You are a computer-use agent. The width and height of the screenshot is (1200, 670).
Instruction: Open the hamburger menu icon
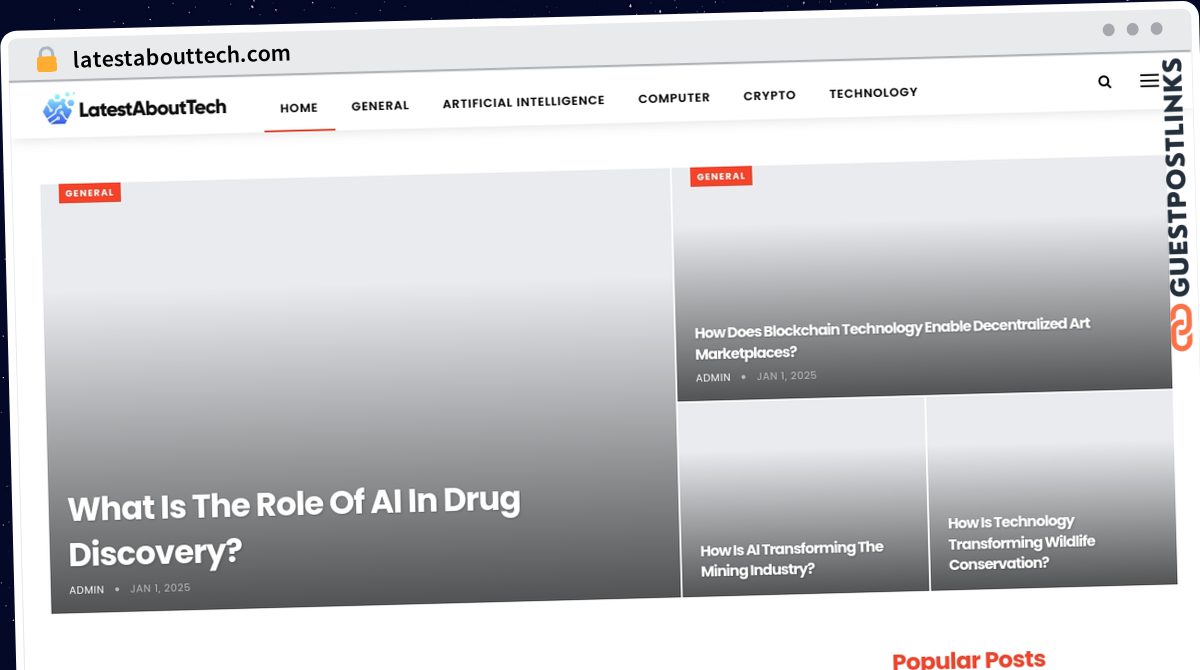click(x=1149, y=81)
